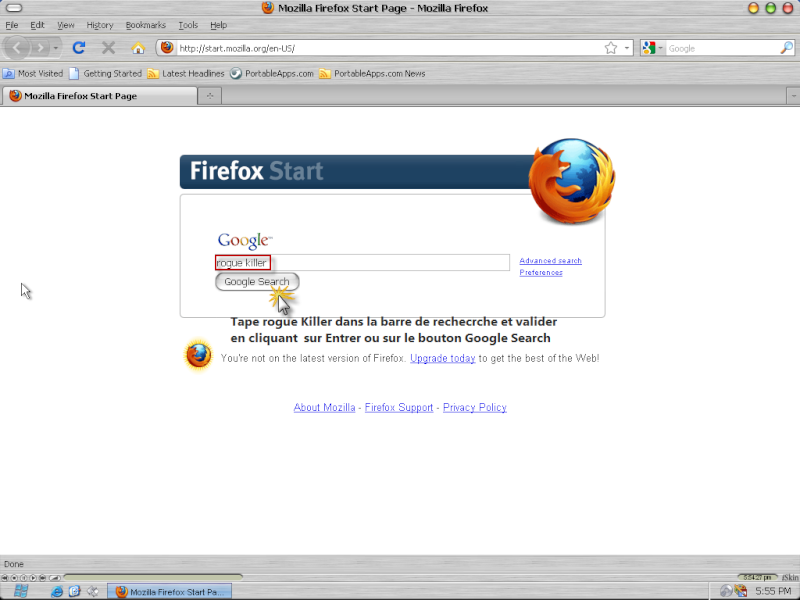Click the address bar URL field
This screenshot has height=600, width=800.
tap(389, 48)
